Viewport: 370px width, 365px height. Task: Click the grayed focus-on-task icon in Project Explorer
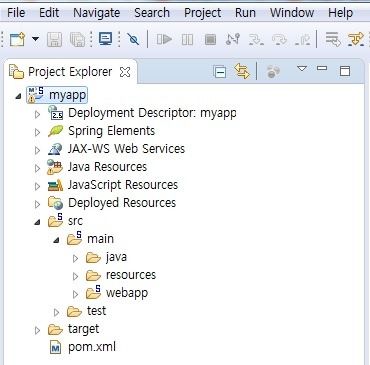click(273, 71)
